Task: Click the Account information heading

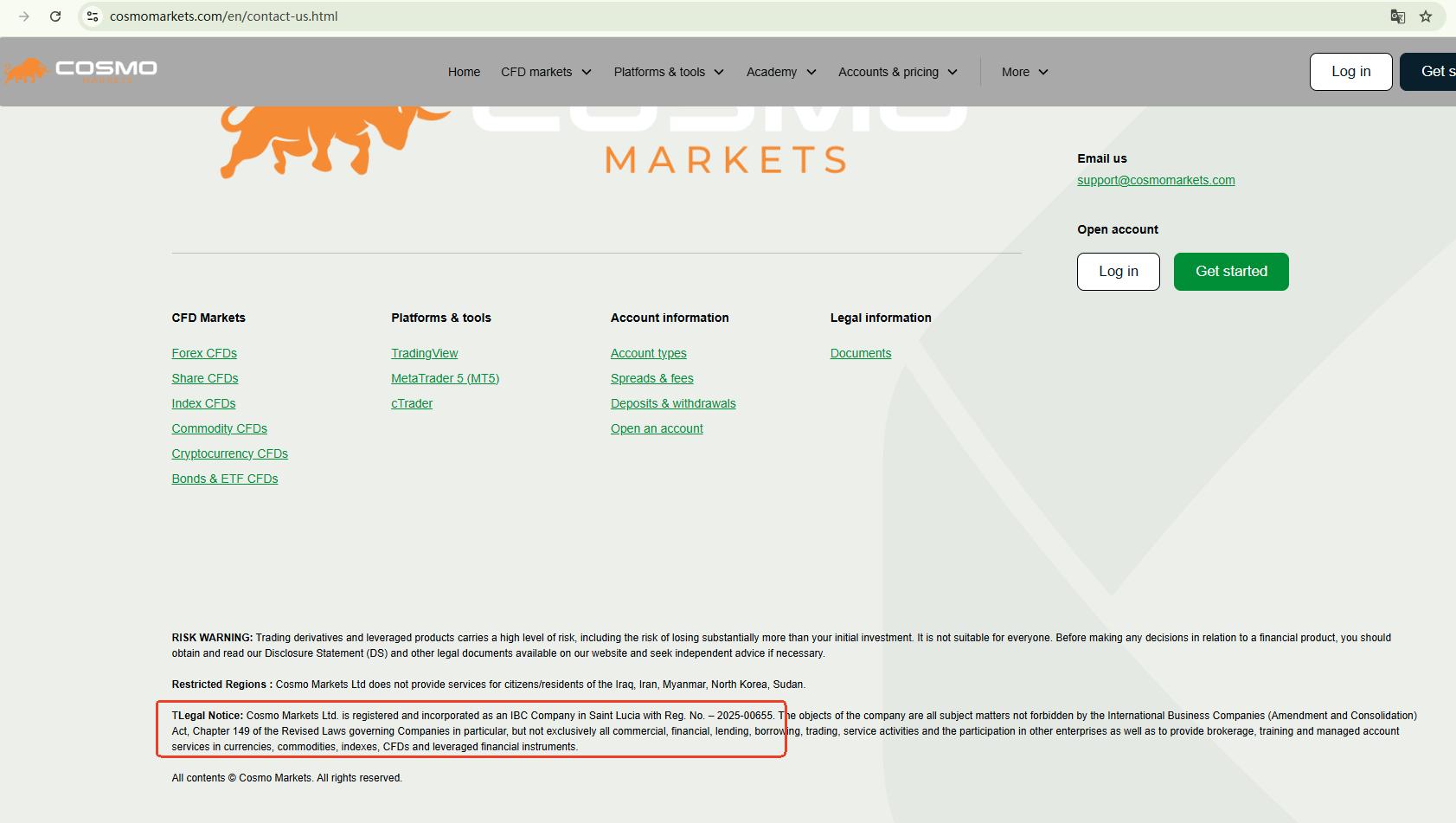Action: click(x=670, y=318)
